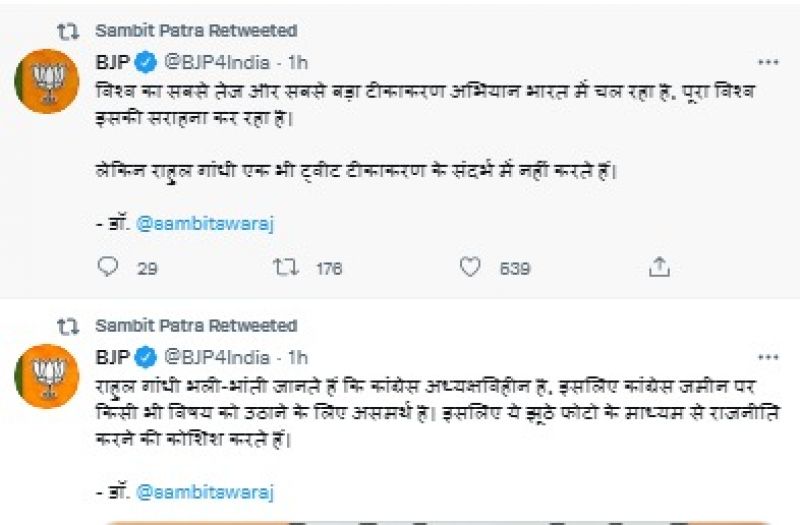Click verified badge on first BJP tweet

pyautogui.click(x=144, y=62)
